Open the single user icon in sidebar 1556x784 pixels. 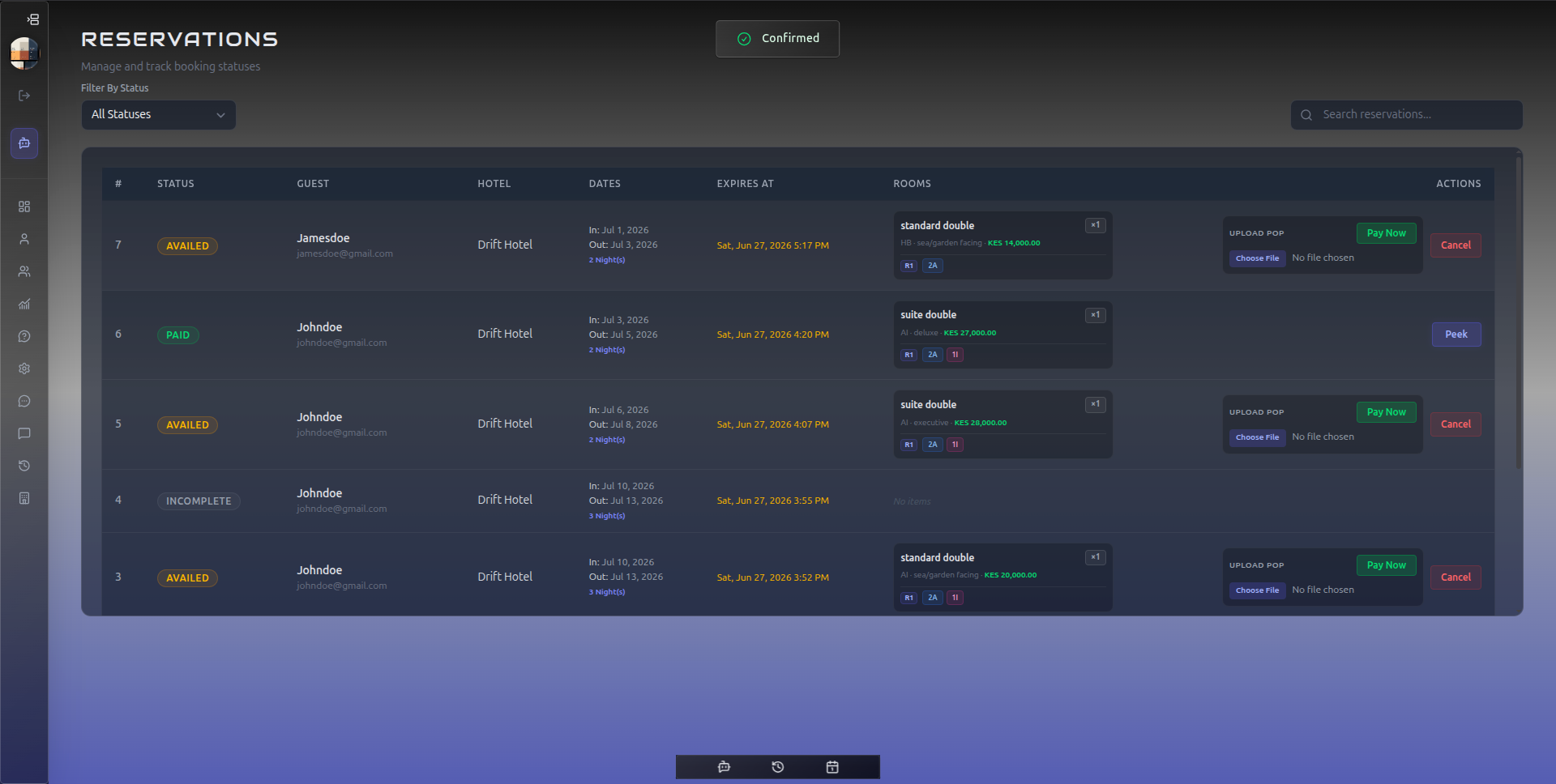tap(24, 239)
